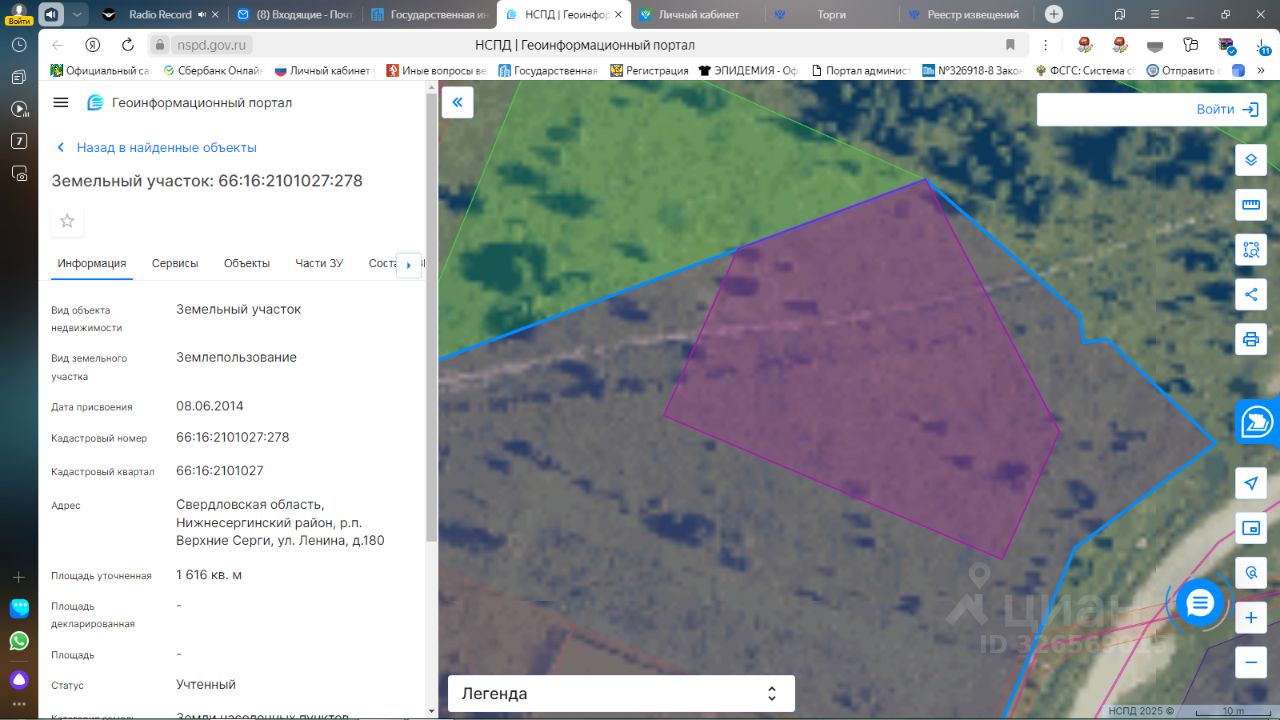Select the ruler measurement tool
This screenshot has height=720, width=1280.
pos(1250,205)
